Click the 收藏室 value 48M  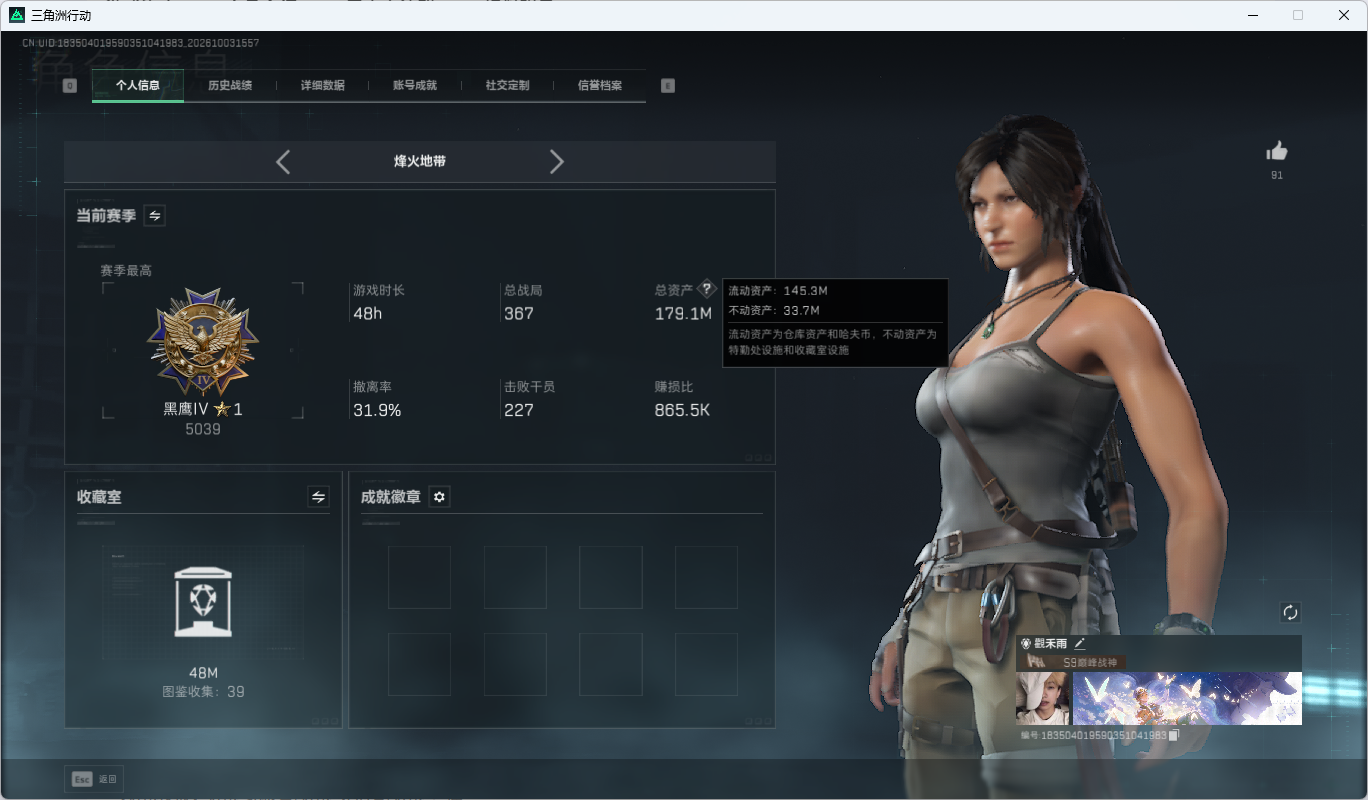point(203,672)
